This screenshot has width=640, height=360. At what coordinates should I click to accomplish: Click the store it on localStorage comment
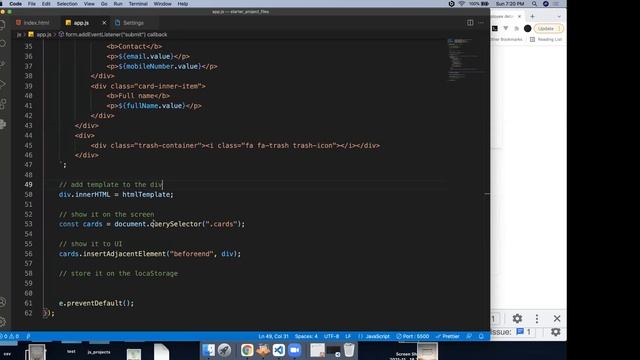[118, 273]
